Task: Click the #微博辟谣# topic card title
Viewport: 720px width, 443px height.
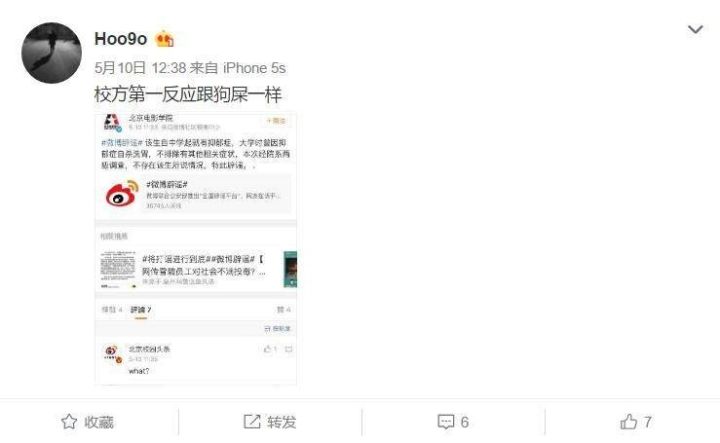Action: pos(167,185)
